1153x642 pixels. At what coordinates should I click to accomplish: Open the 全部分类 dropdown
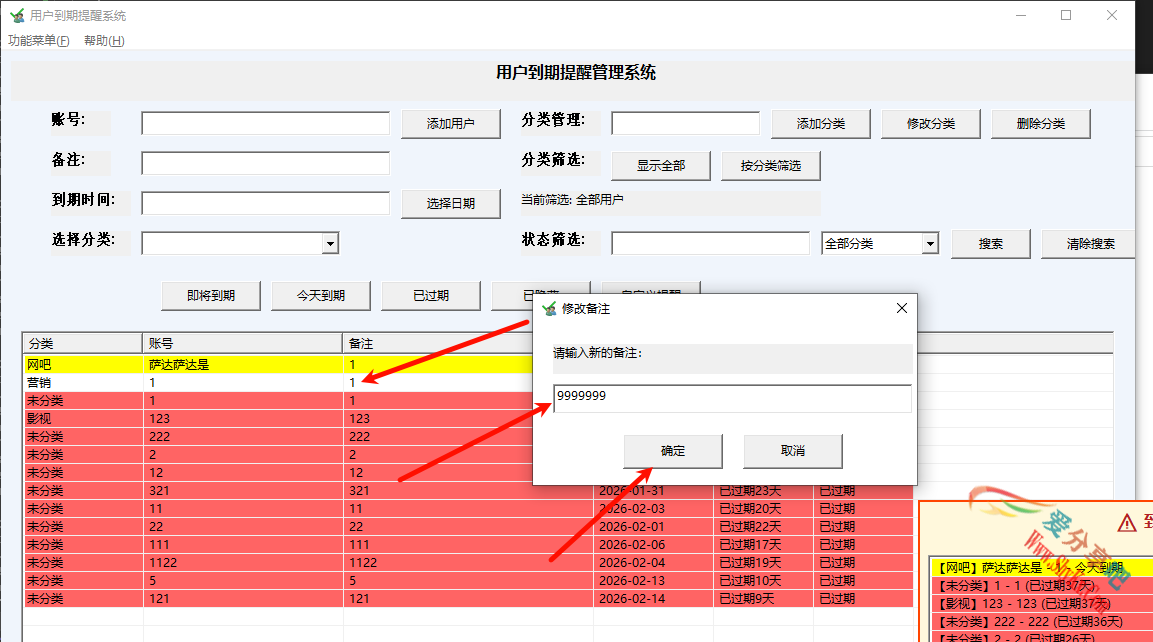929,242
